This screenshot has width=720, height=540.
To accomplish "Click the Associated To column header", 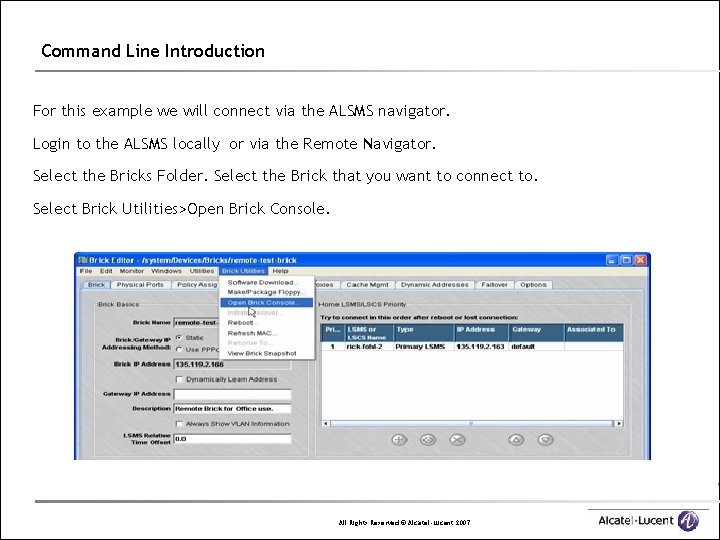I will click(x=594, y=333).
